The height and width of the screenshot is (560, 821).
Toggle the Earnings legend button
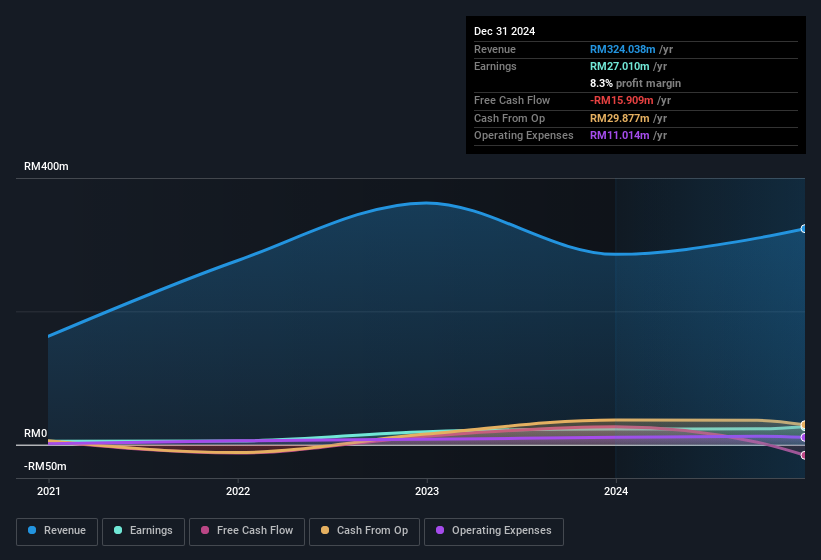(x=143, y=531)
